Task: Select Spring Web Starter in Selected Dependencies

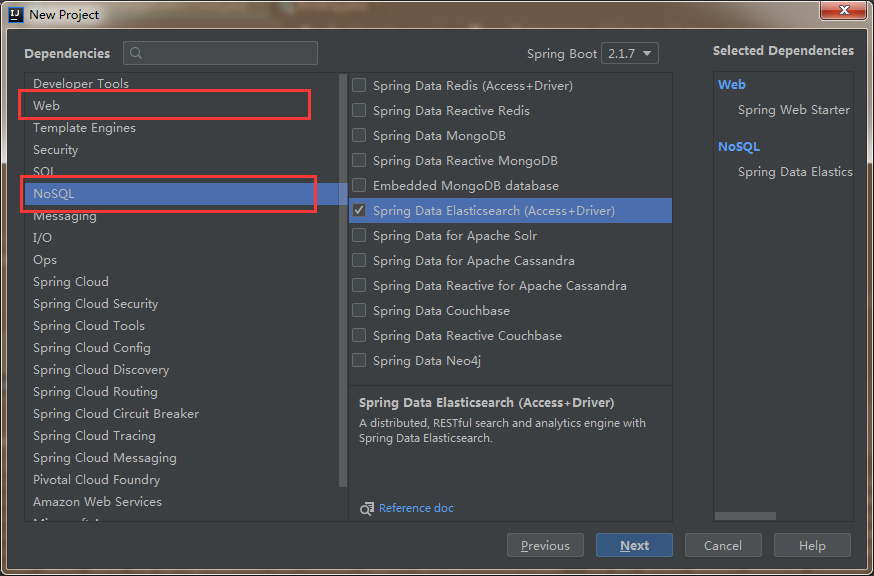Action: click(x=794, y=110)
